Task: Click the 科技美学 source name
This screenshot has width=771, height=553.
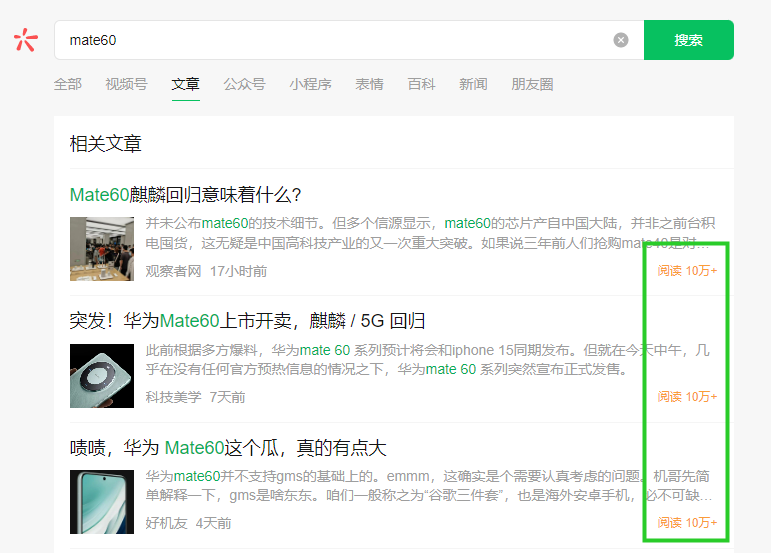Action: pyautogui.click(x=173, y=397)
